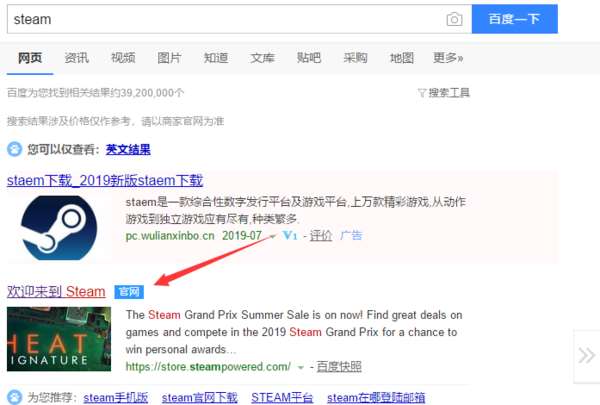
Task: Click the Steam logo thumbnail in ad result
Action: coord(59,227)
